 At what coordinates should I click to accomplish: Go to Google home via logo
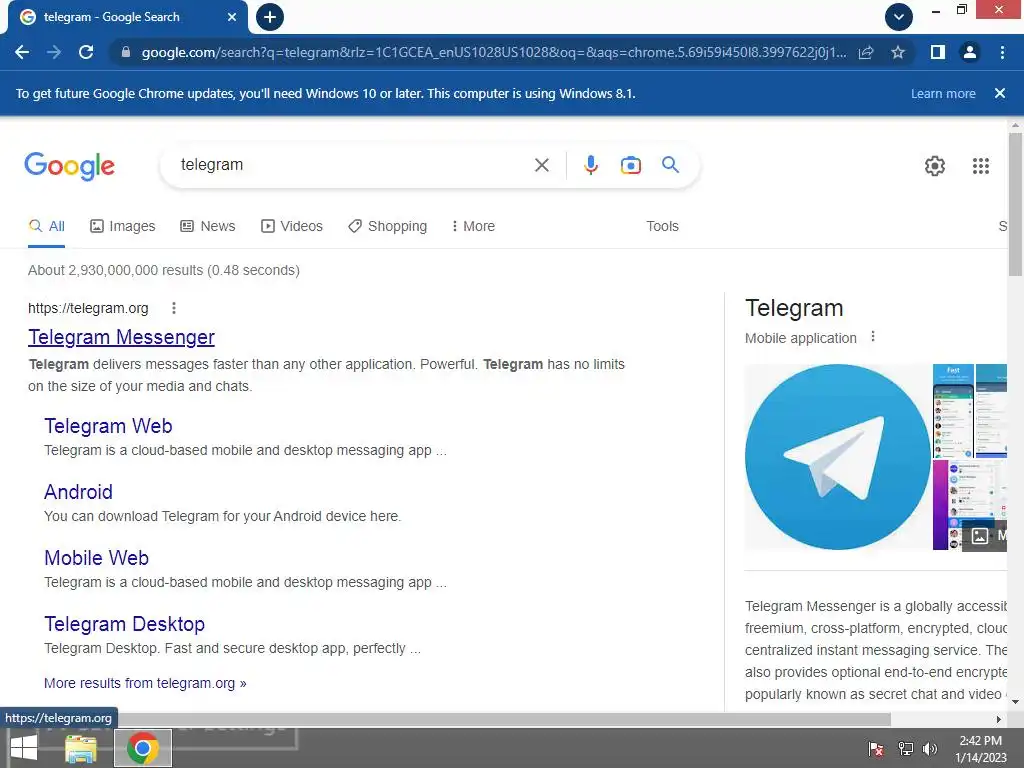pos(69,166)
